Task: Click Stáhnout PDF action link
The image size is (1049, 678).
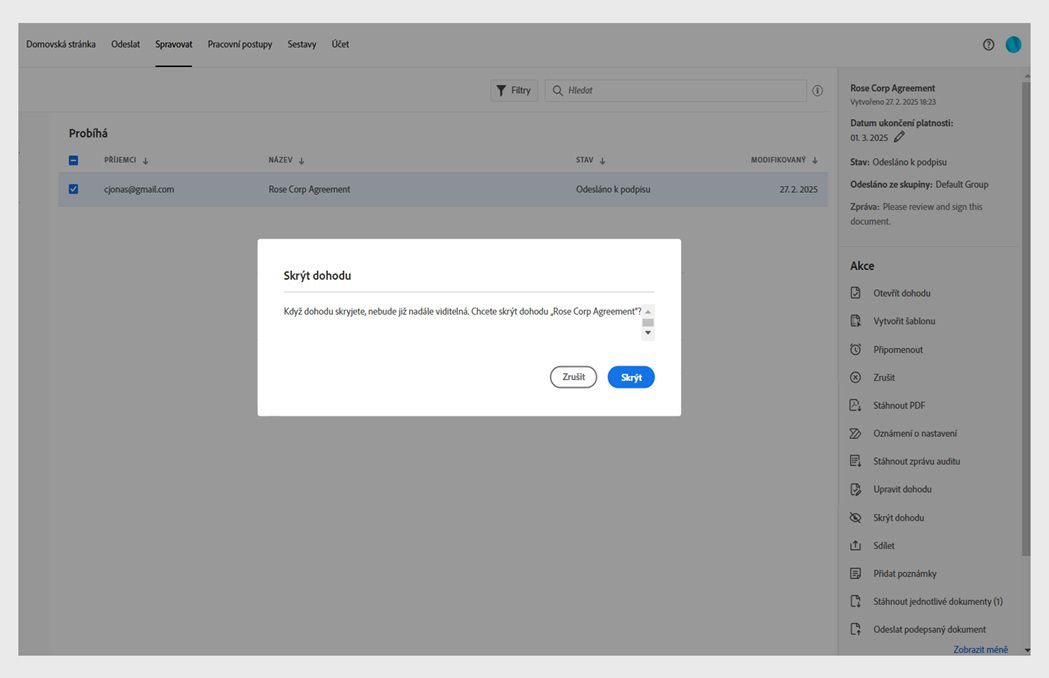Action: pos(899,406)
